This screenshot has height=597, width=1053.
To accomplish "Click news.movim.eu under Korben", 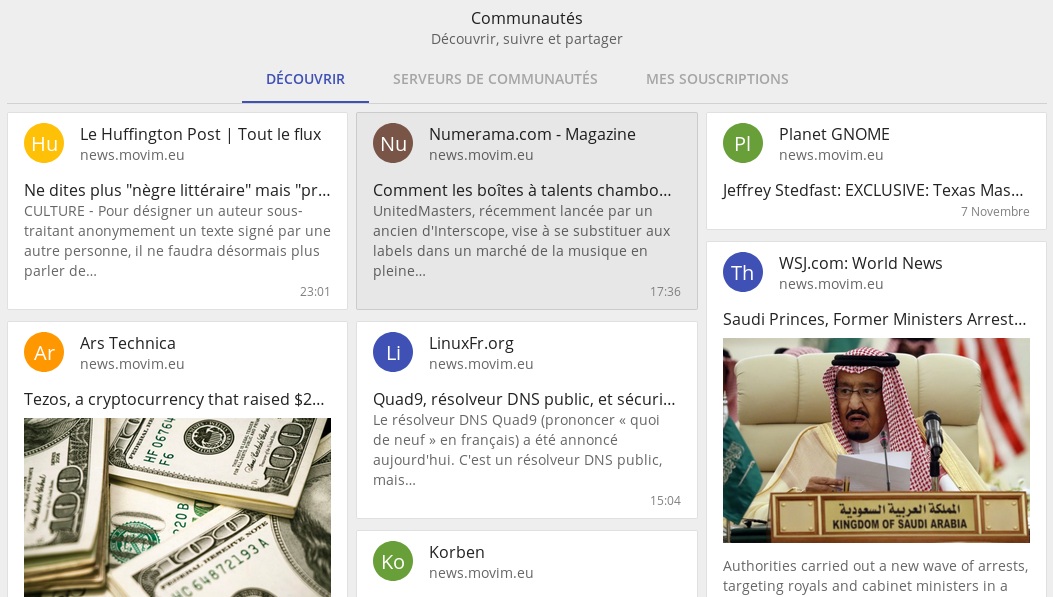I will pos(482,573).
